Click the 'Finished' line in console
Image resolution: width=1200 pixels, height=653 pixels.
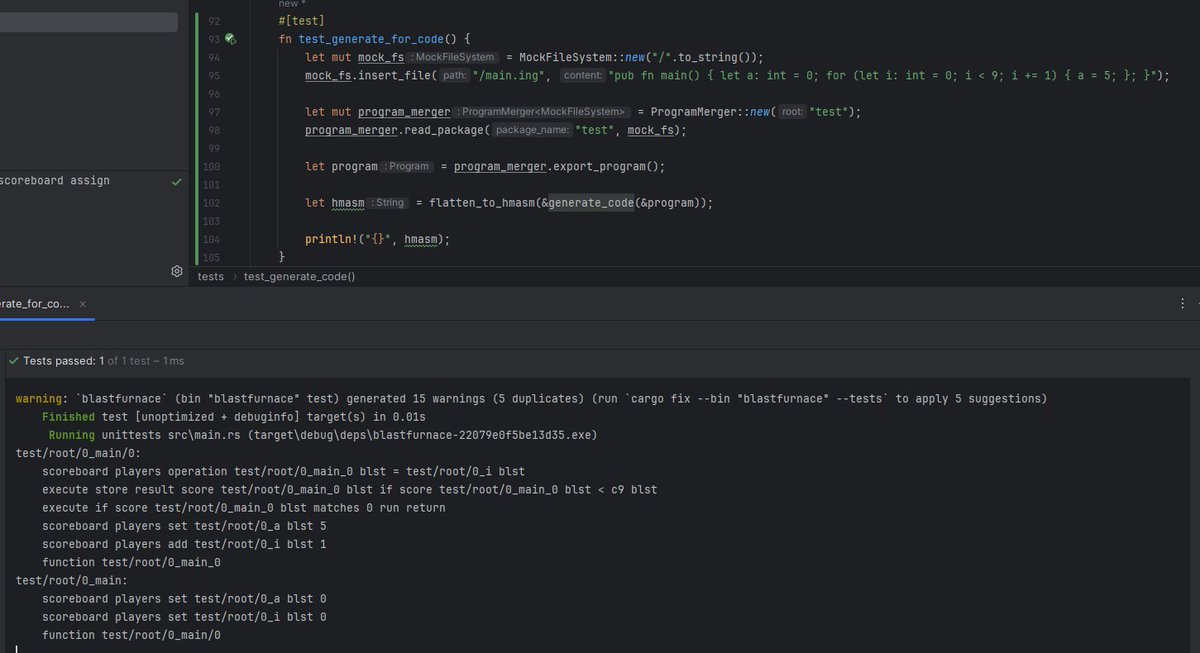click(234, 416)
